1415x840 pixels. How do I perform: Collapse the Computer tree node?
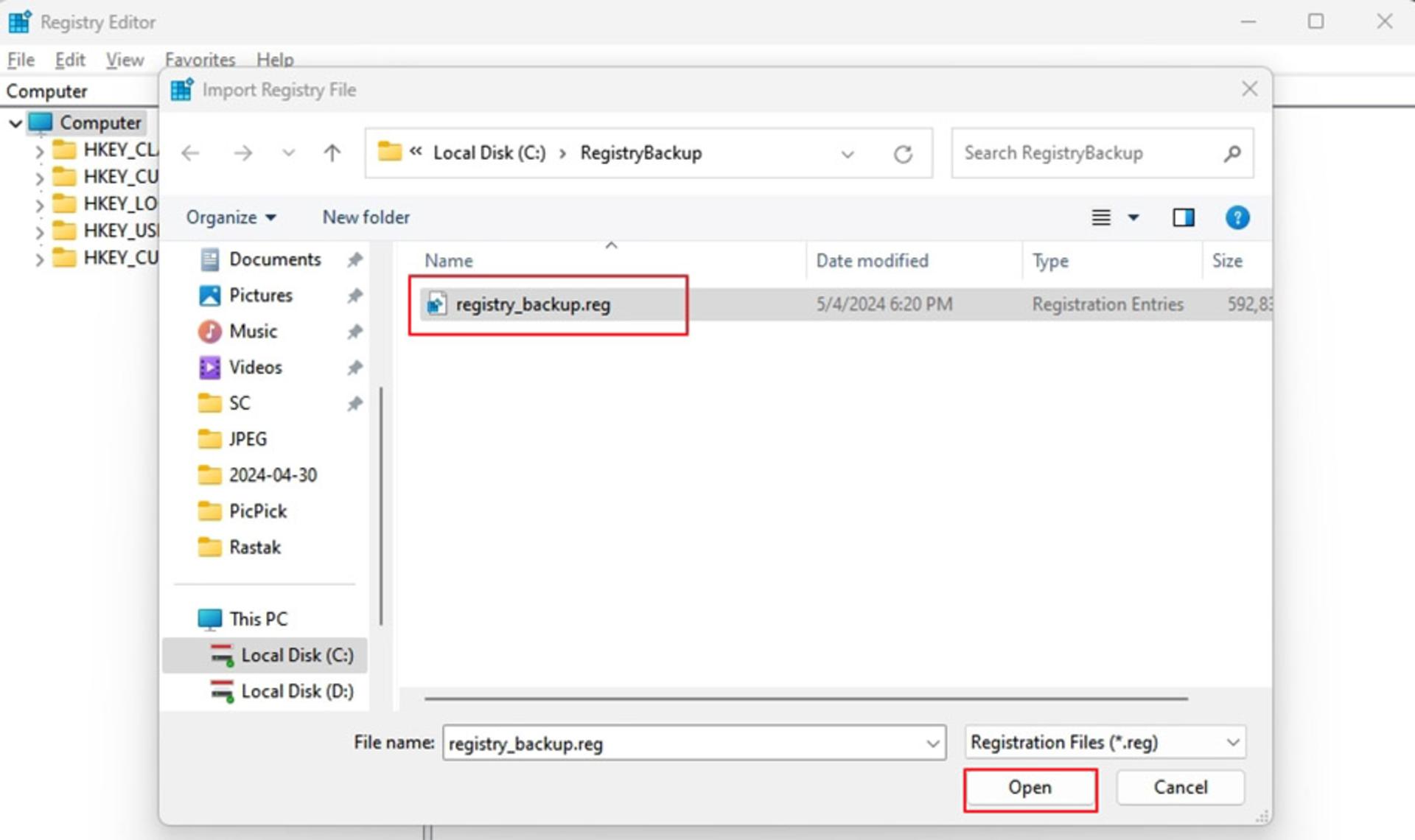(x=15, y=123)
